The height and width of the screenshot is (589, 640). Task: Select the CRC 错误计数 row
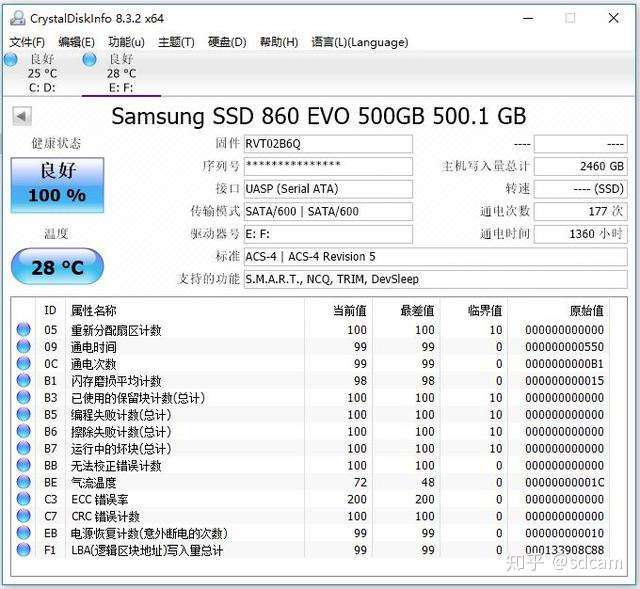pos(310,516)
